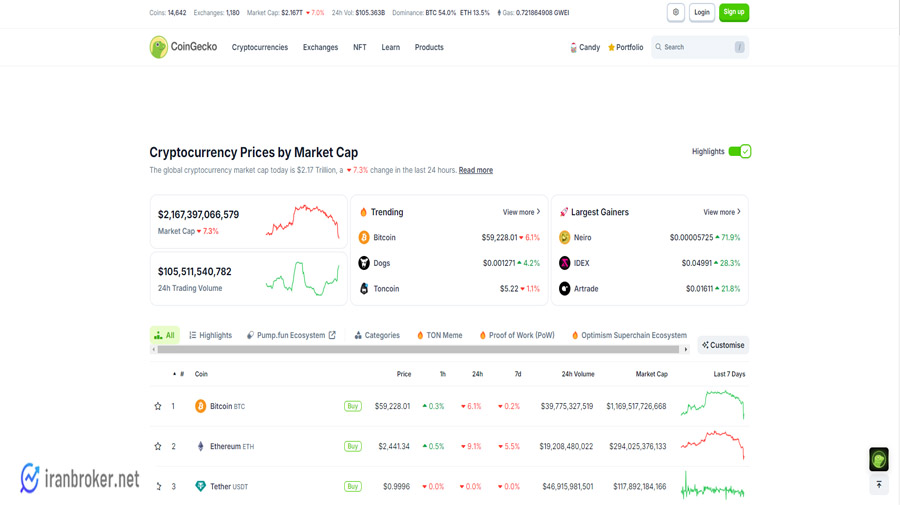This screenshot has height=505, width=900.
Task: Click Buy button in Tether row
Action: (352, 487)
